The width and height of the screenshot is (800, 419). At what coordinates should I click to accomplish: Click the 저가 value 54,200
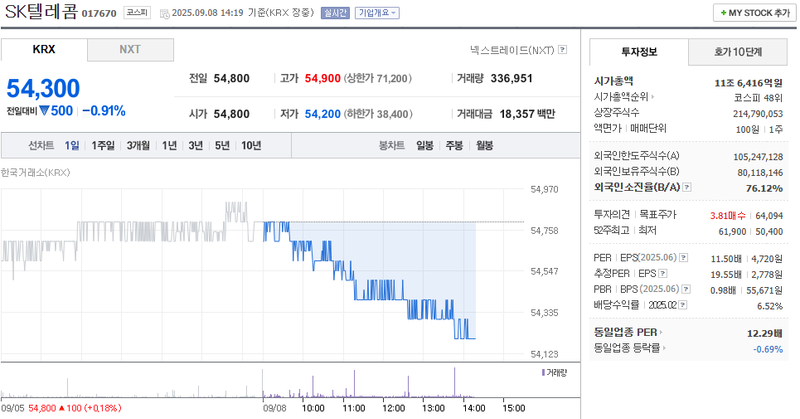(x=322, y=114)
